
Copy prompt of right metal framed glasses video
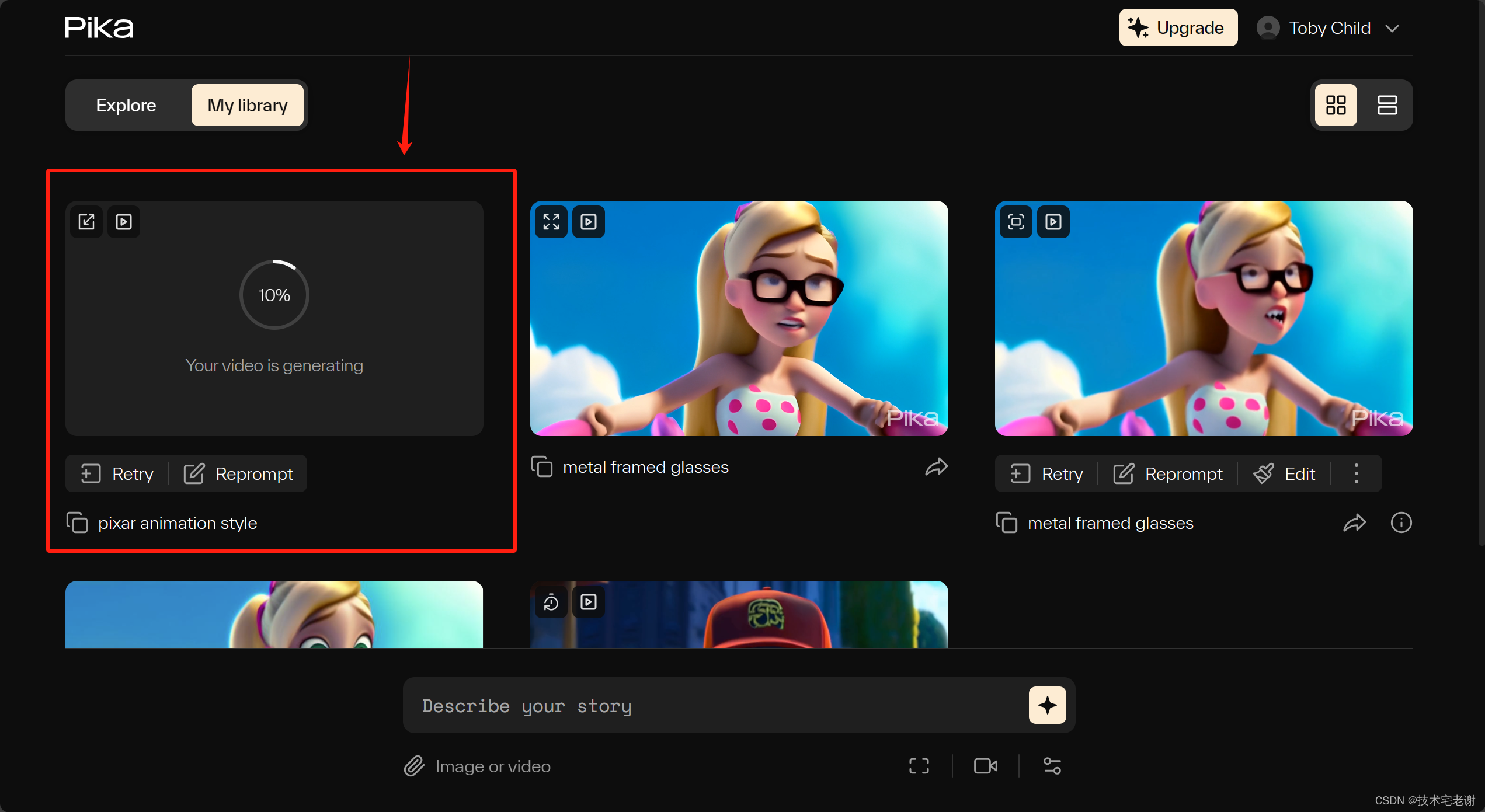click(x=1007, y=523)
